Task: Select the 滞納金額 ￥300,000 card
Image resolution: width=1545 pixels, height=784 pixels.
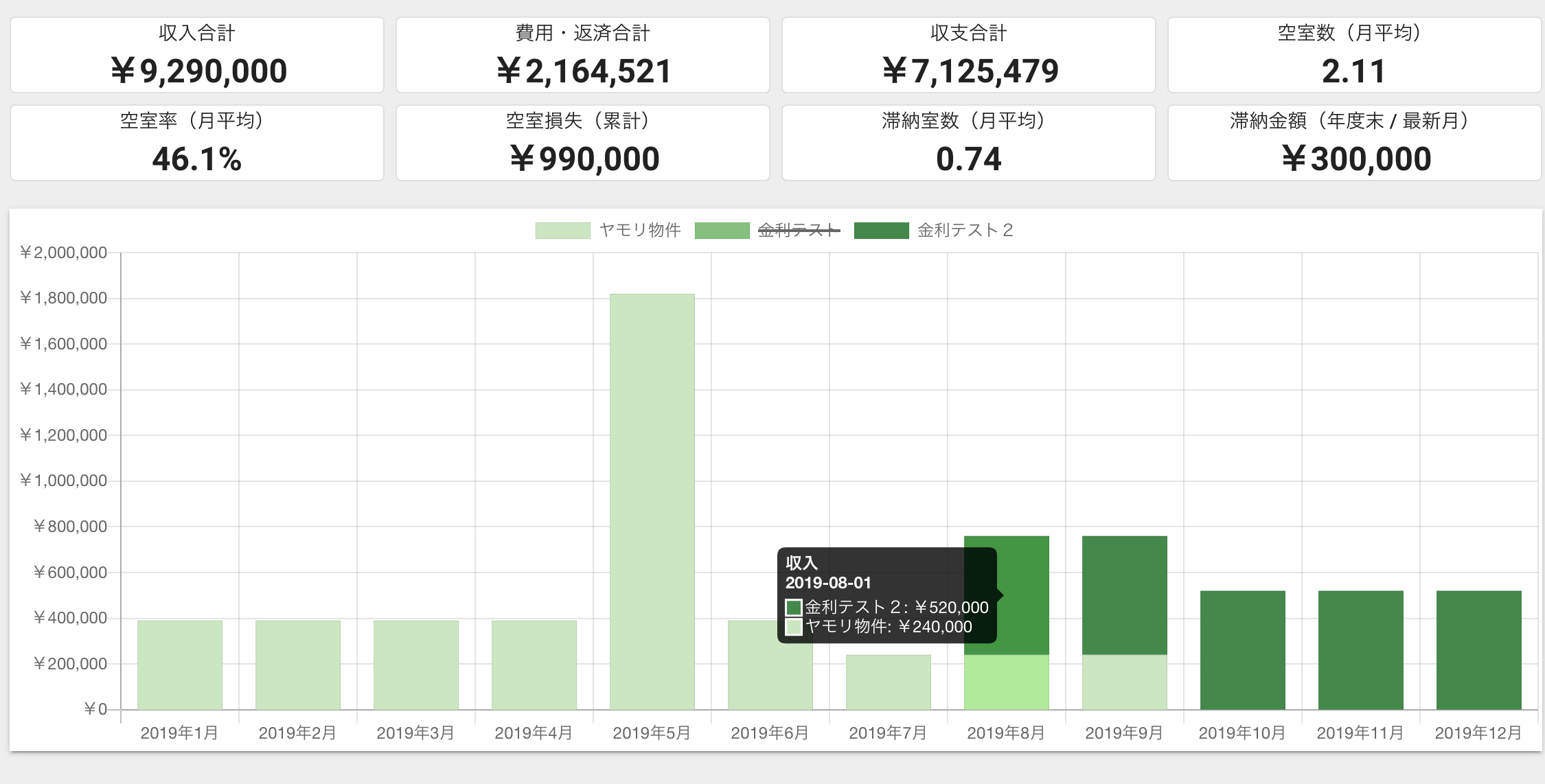Action: coord(1355,143)
